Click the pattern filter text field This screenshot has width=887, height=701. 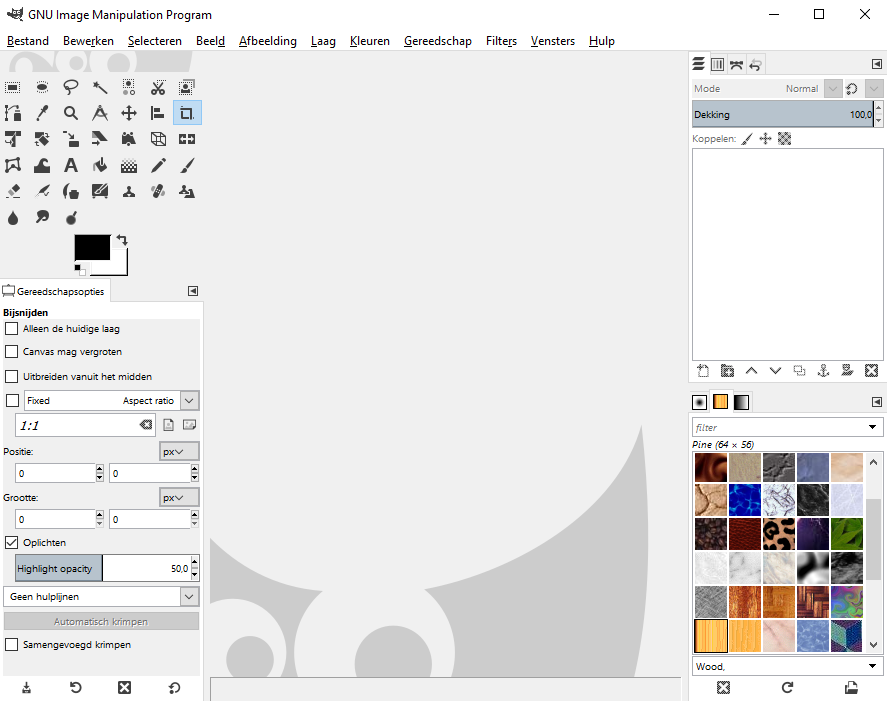point(778,427)
